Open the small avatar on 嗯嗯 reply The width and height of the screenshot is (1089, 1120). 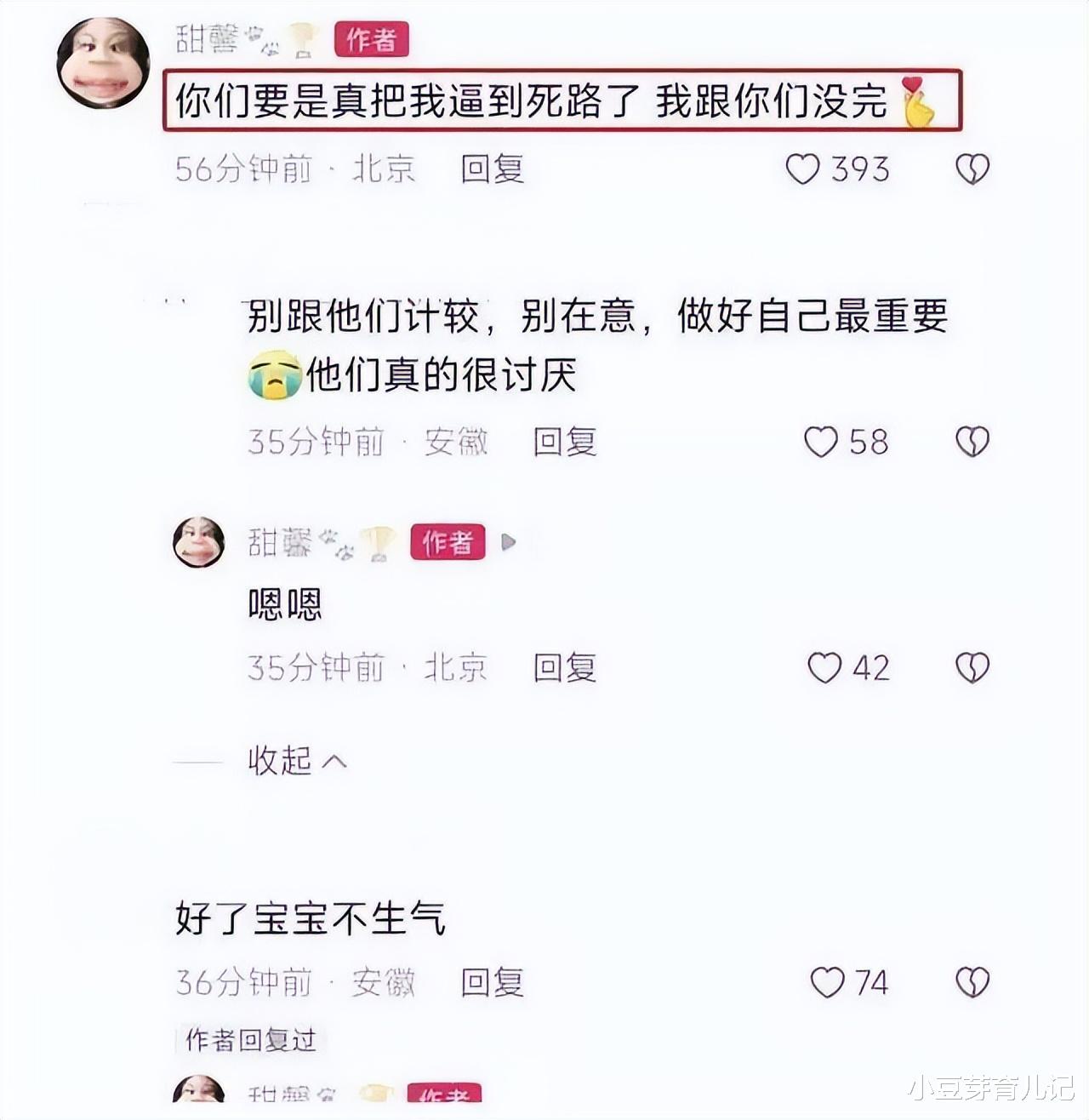point(198,542)
